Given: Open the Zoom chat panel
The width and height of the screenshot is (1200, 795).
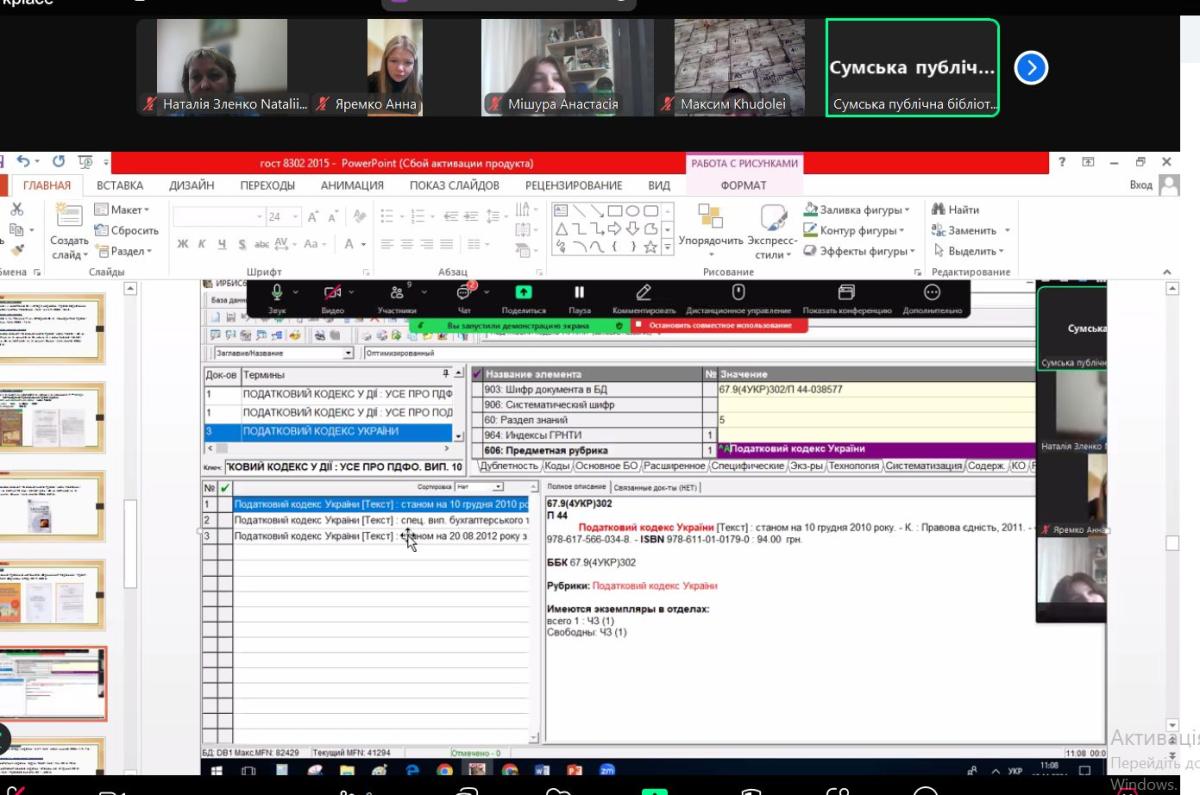Looking at the screenshot, I should pos(464,292).
